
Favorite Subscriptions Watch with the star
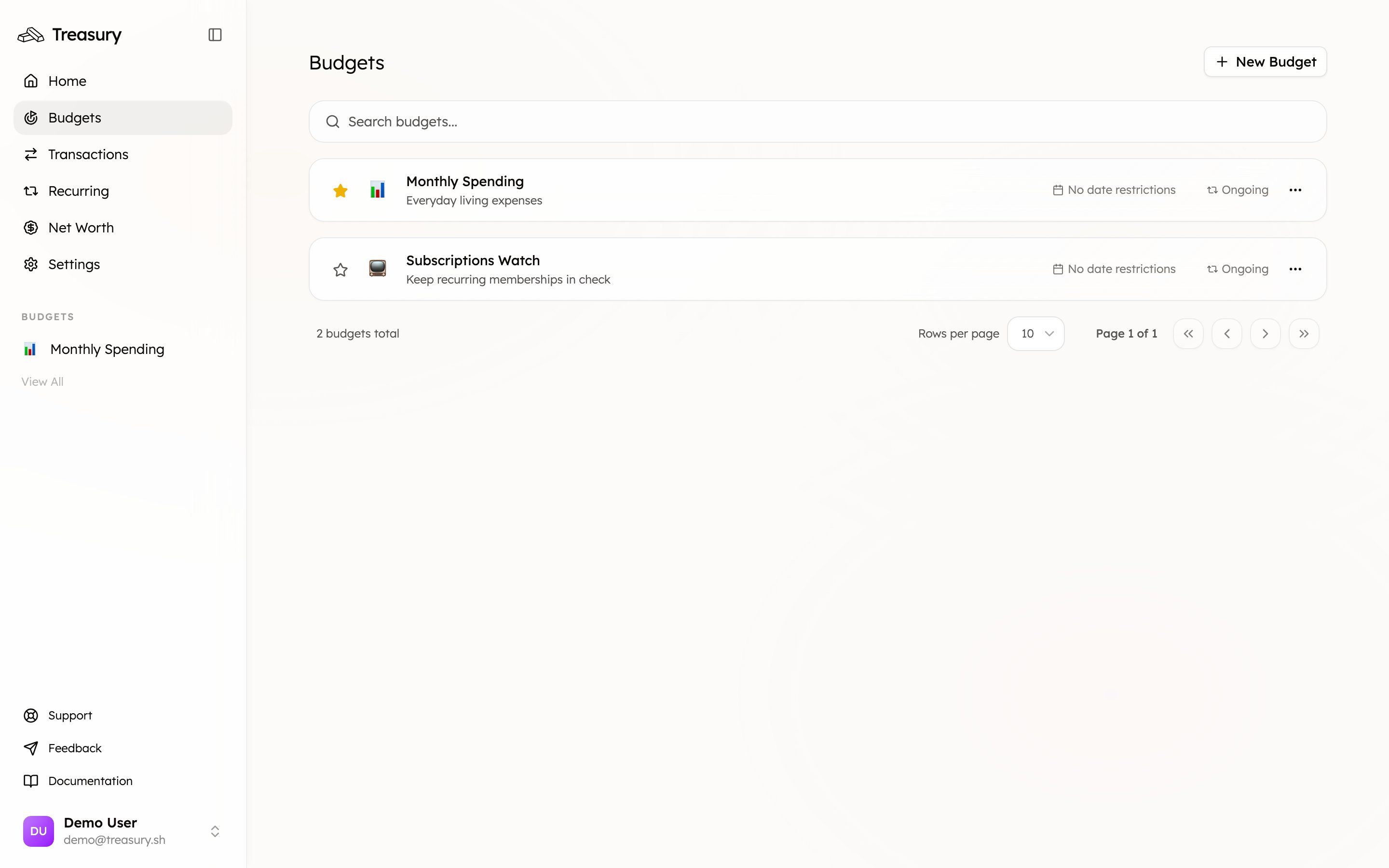[x=340, y=269]
